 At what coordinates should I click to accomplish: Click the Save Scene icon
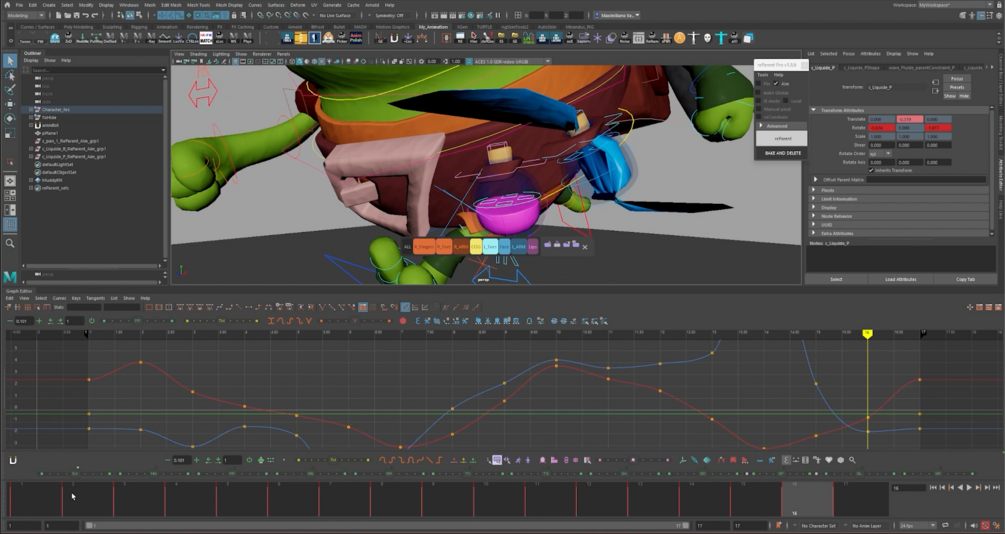76,15
